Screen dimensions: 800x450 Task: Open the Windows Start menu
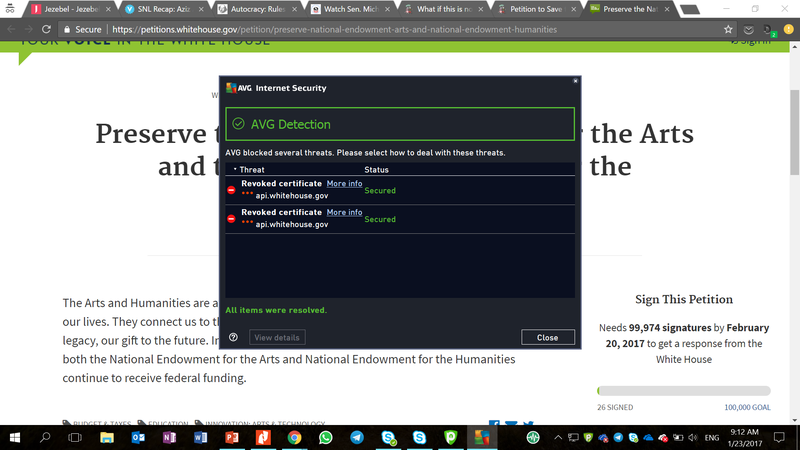point(14,438)
